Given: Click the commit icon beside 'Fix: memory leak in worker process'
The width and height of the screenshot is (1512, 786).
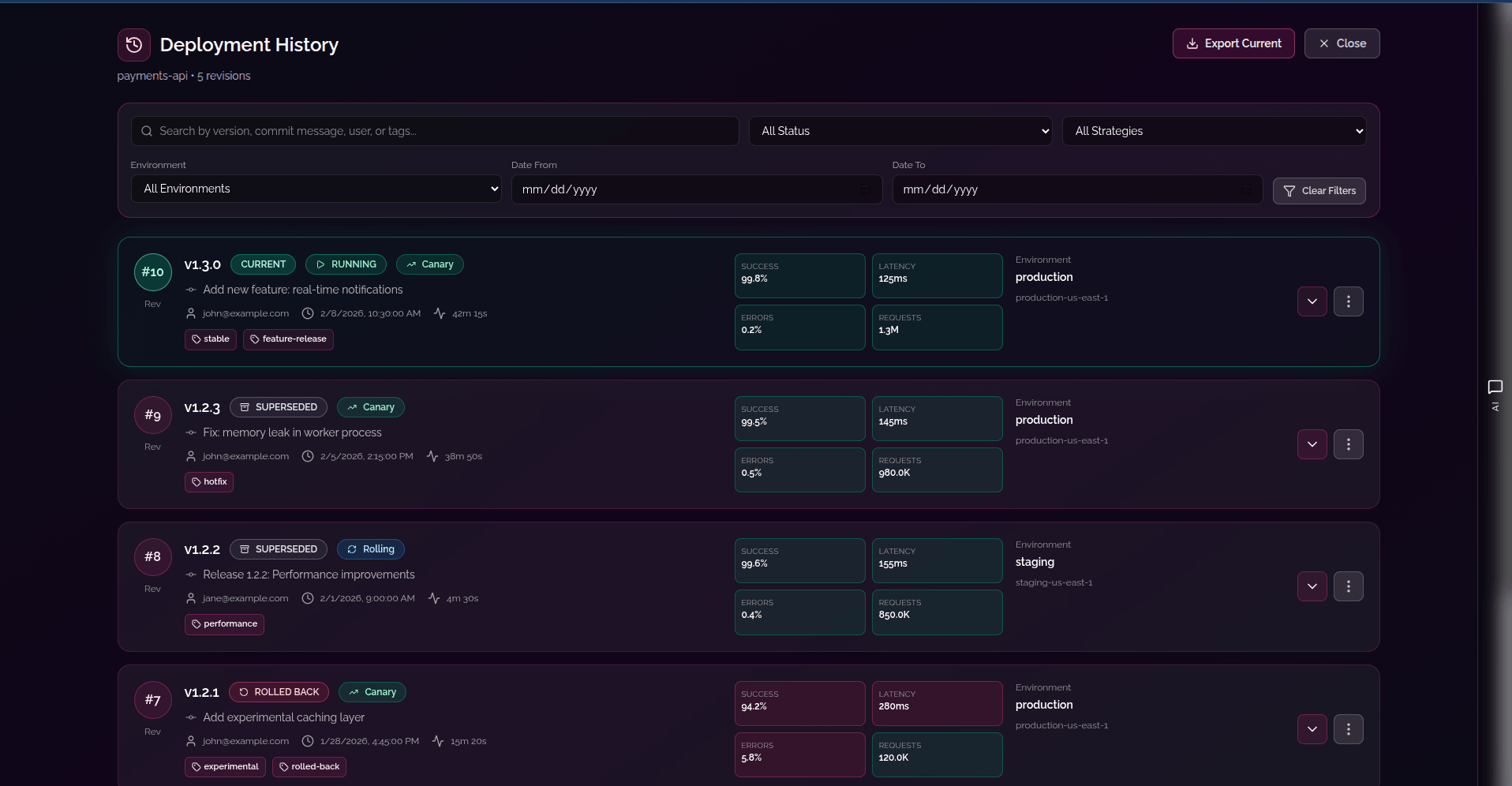Looking at the screenshot, I should click(x=189, y=432).
